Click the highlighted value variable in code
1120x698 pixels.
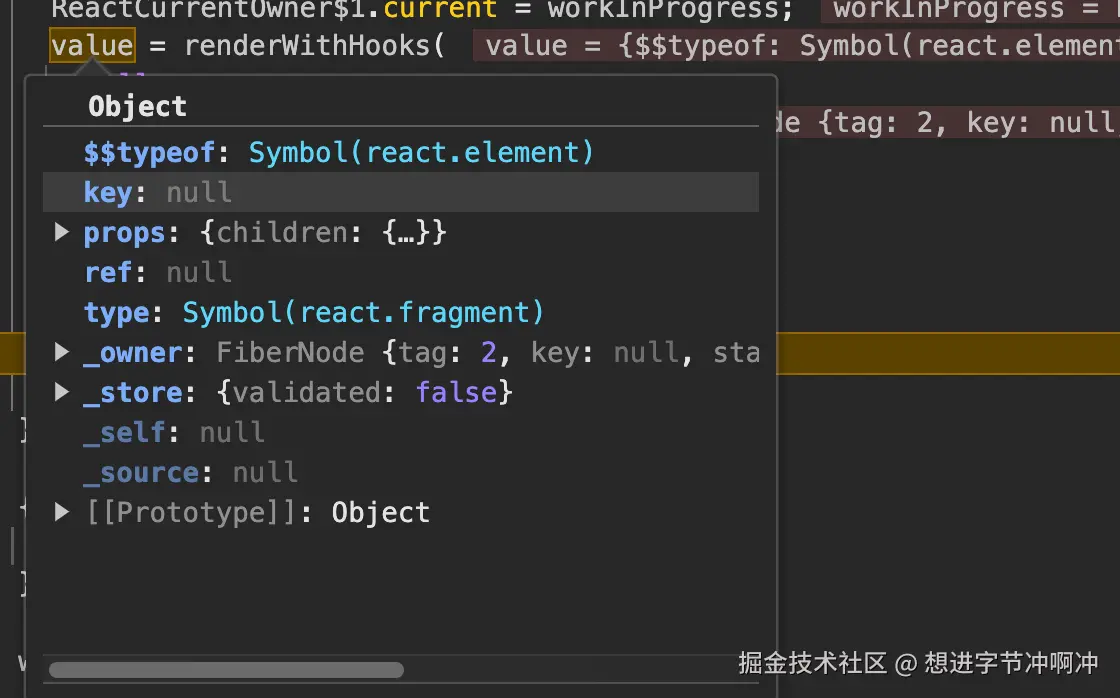[92, 46]
